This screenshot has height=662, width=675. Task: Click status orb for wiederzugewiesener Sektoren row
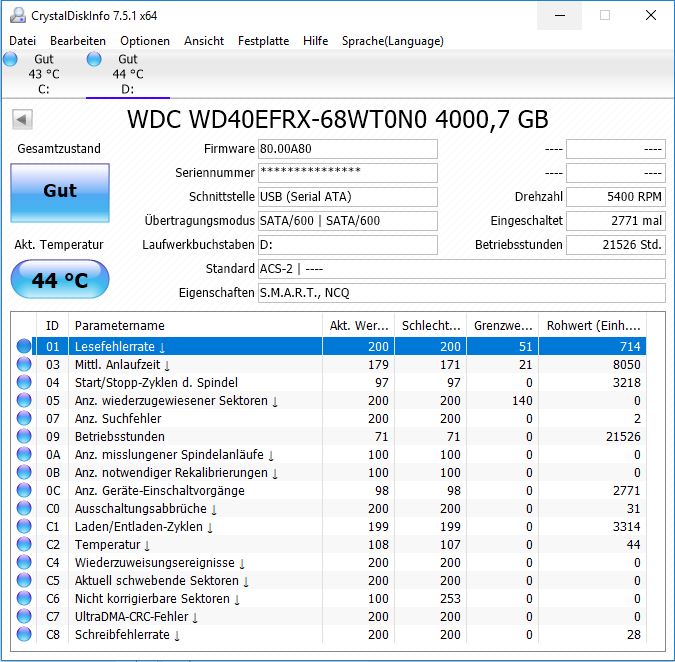coord(24,400)
